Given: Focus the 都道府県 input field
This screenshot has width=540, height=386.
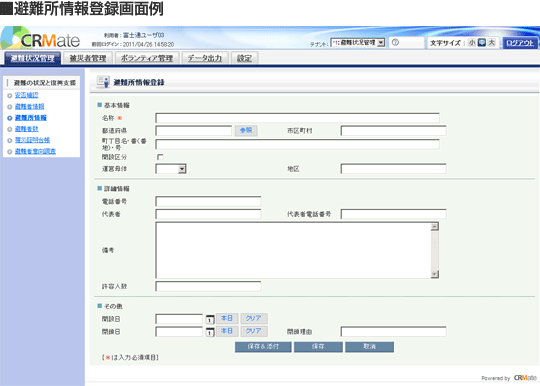Looking at the screenshot, I should (x=194, y=131).
